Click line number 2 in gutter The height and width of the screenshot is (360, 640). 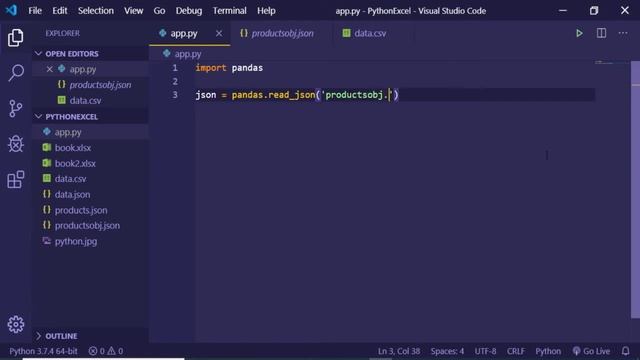(175, 81)
